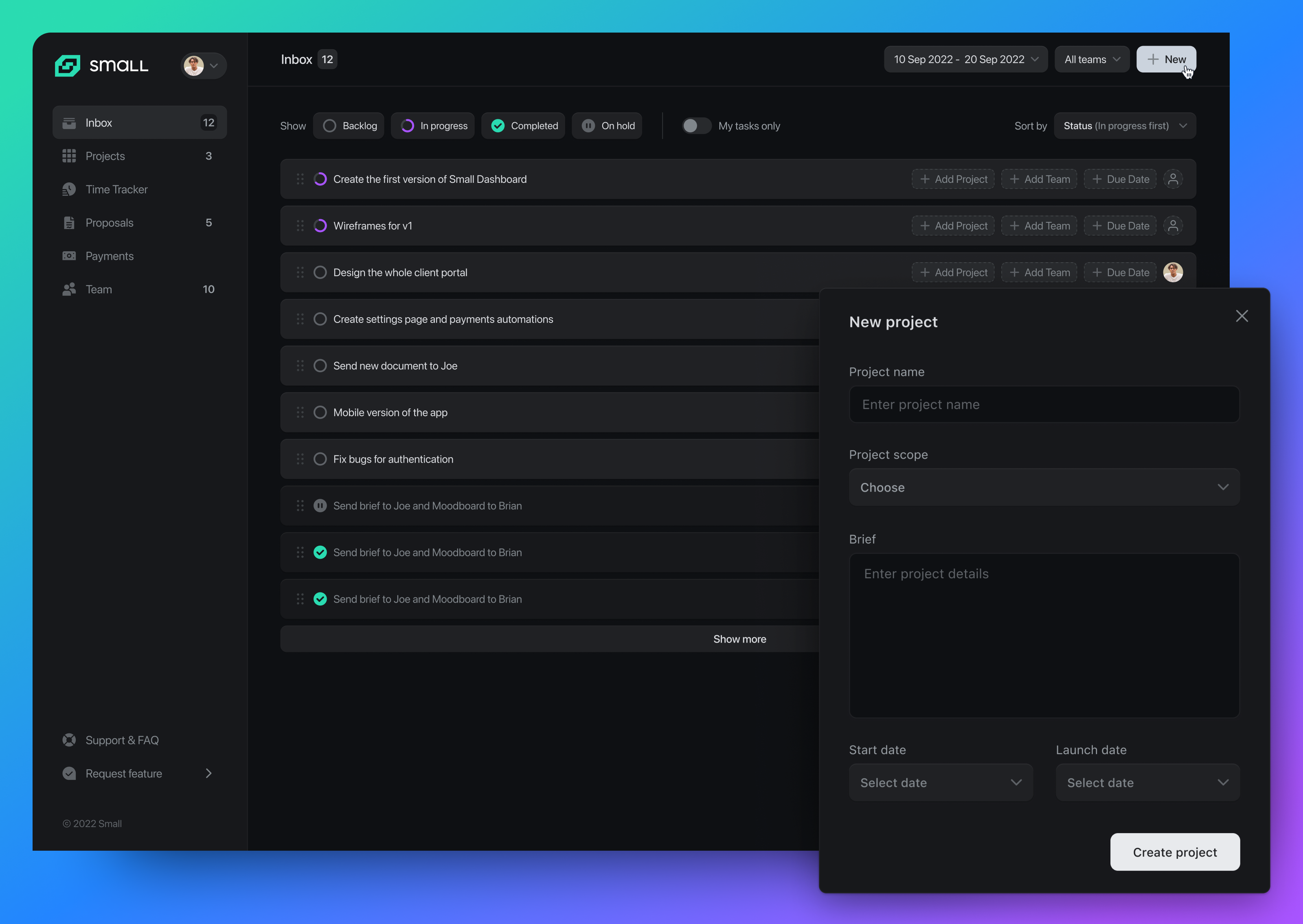Select the Team icon in the sidebar
Screen dimensions: 1303x924
pos(69,289)
